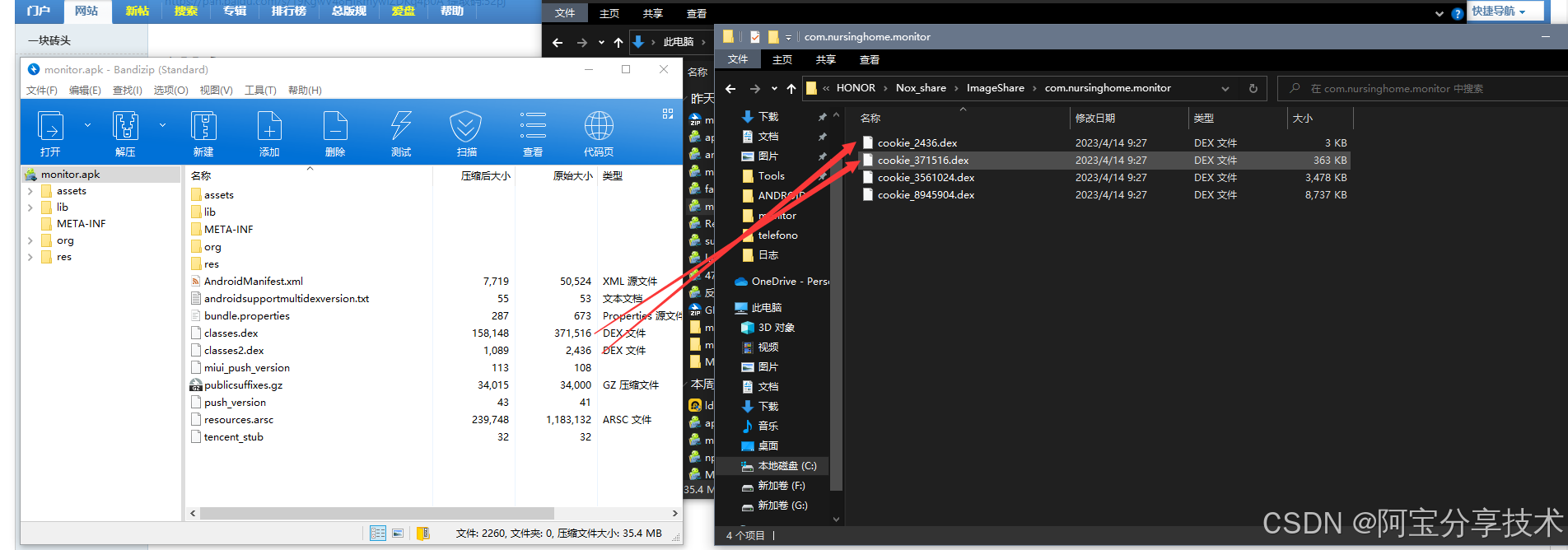Click the 总版规 link in browser navigation
The image size is (1568, 550).
349,11
